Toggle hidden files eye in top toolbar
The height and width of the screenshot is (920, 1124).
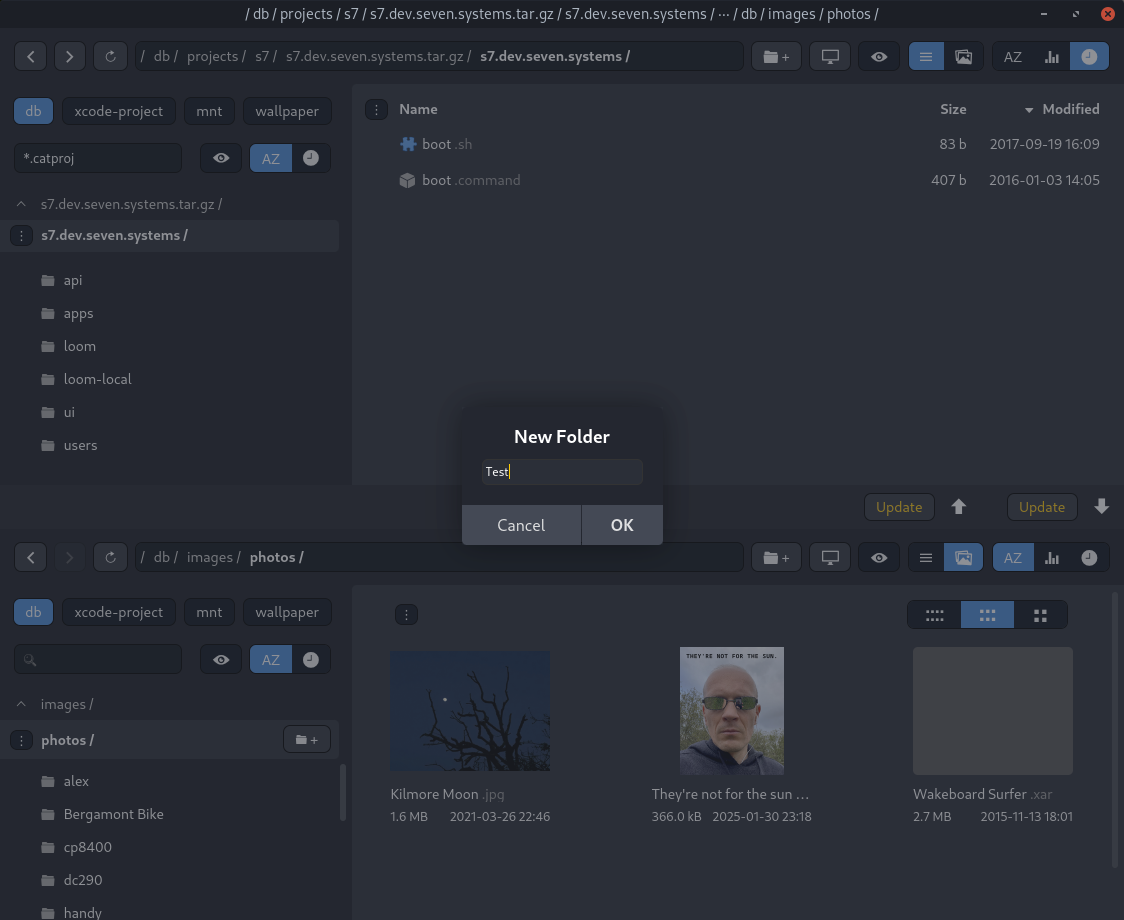coord(879,57)
